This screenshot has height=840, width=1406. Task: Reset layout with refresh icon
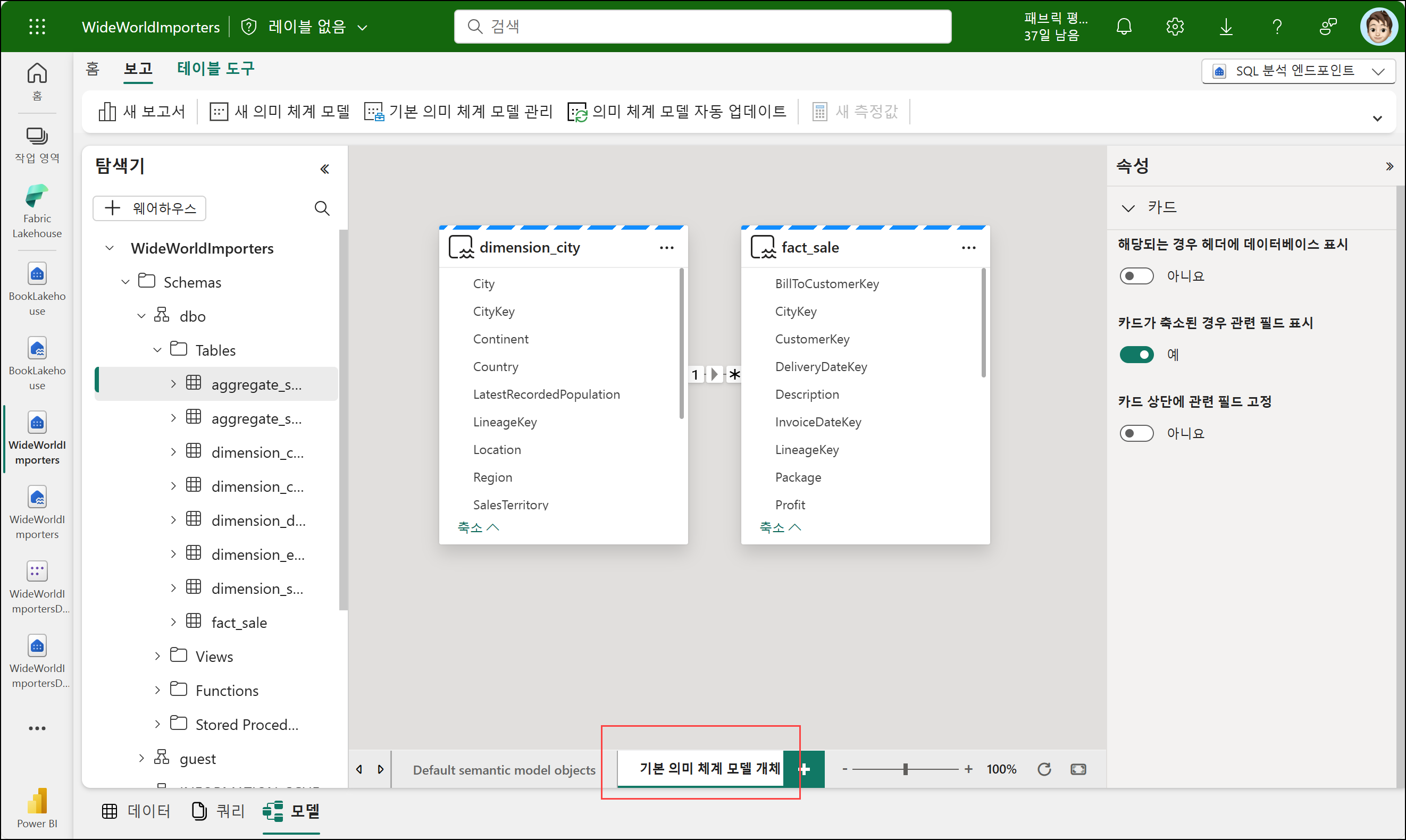pos(1044,769)
